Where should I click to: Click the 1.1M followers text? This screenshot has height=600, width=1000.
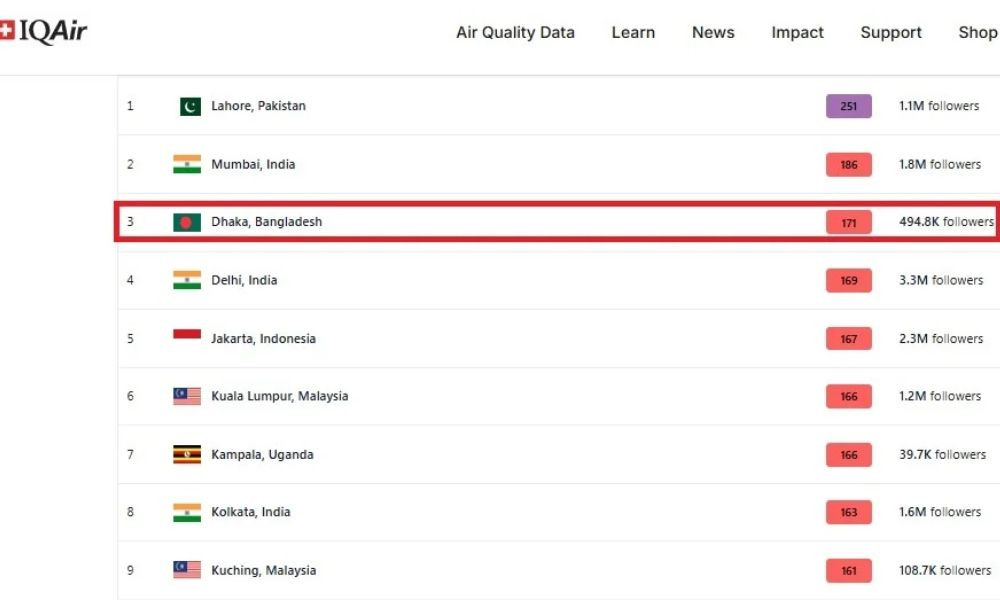pyautogui.click(x=939, y=106)
